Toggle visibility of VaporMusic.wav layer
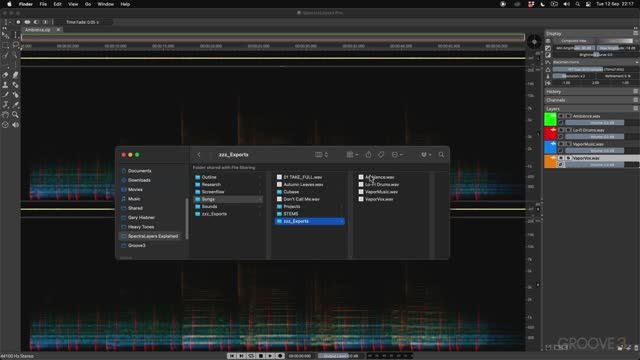640x360 pixels. click(561, 144)
